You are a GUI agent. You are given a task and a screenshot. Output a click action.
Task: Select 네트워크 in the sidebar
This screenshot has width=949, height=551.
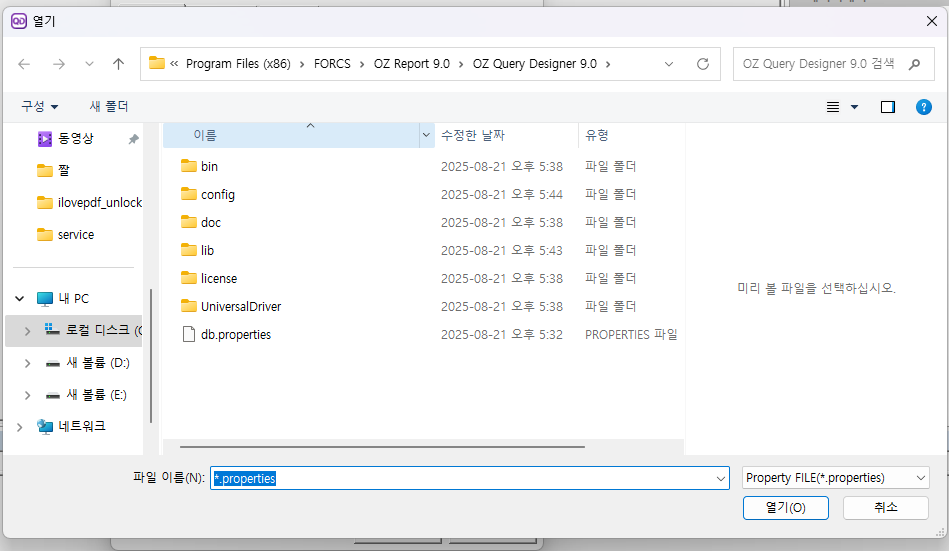point(82,426)
